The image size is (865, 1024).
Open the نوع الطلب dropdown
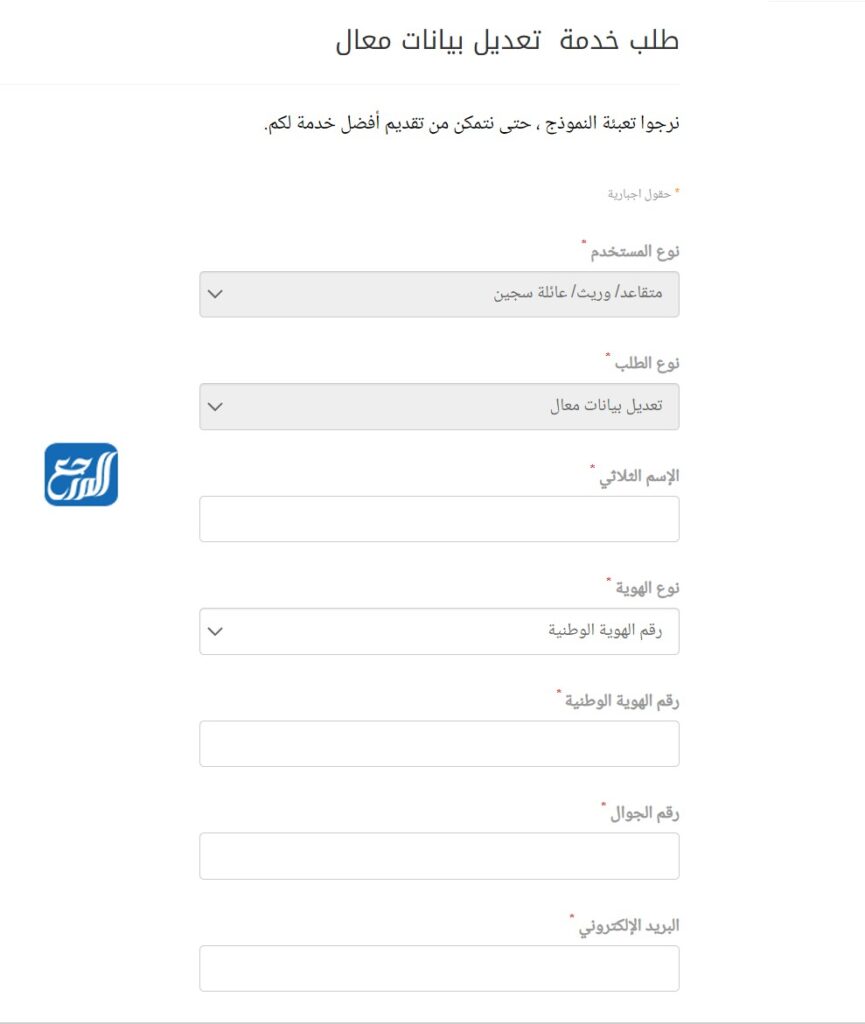[x=440, y=407]
